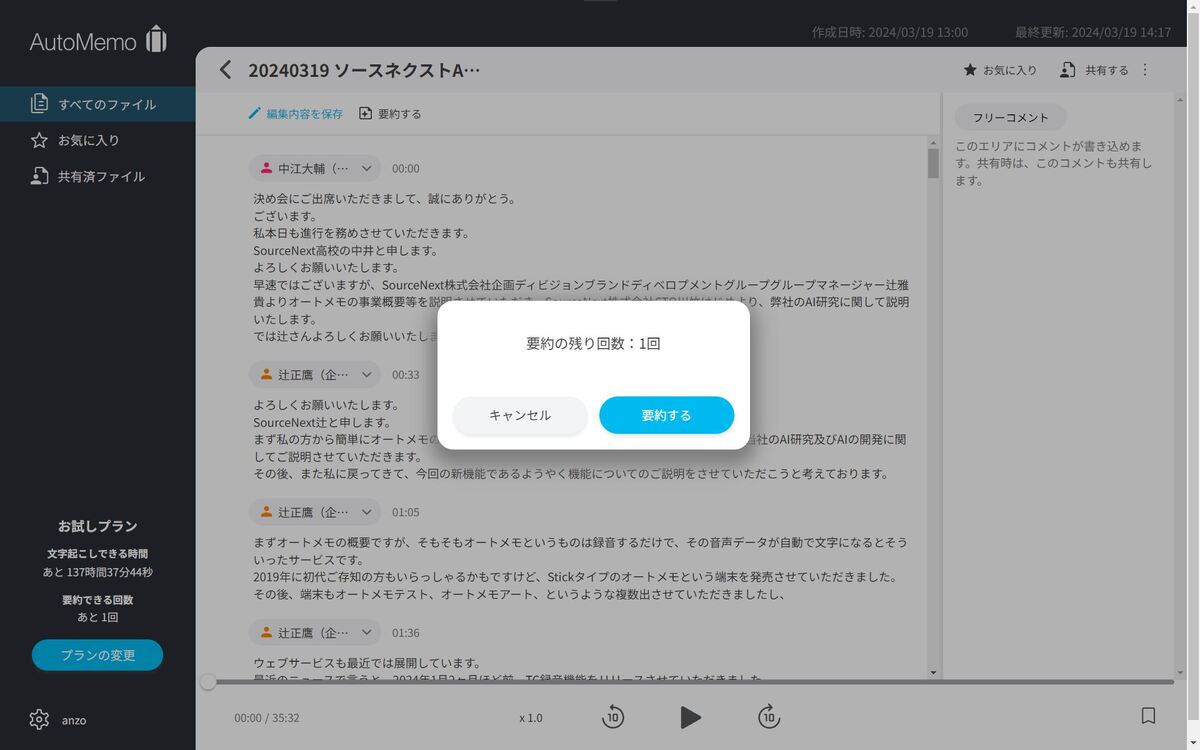Open すべてのファイル in sidebar

(x=97, y=104)
